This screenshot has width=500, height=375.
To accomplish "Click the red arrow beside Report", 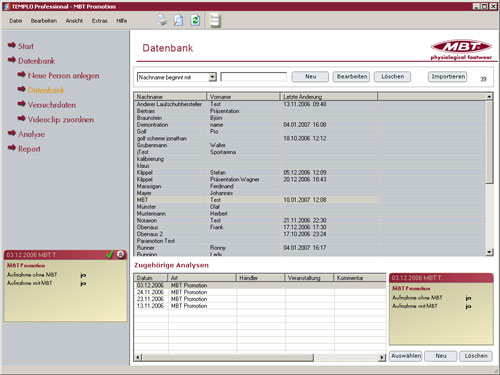I will 12,148.
